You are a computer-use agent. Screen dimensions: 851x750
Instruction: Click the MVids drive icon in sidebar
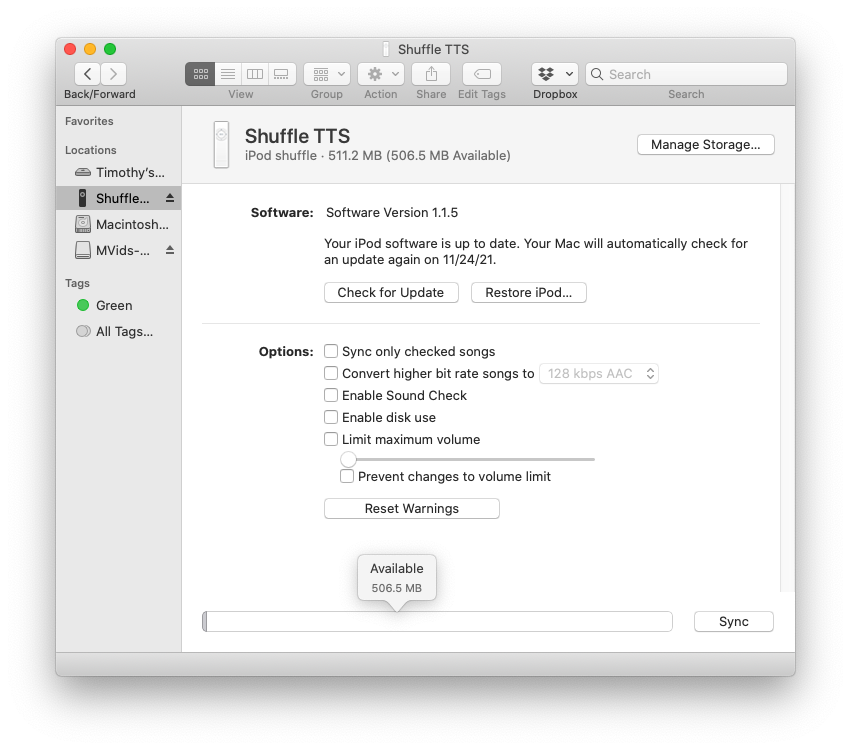coord(83,250)
